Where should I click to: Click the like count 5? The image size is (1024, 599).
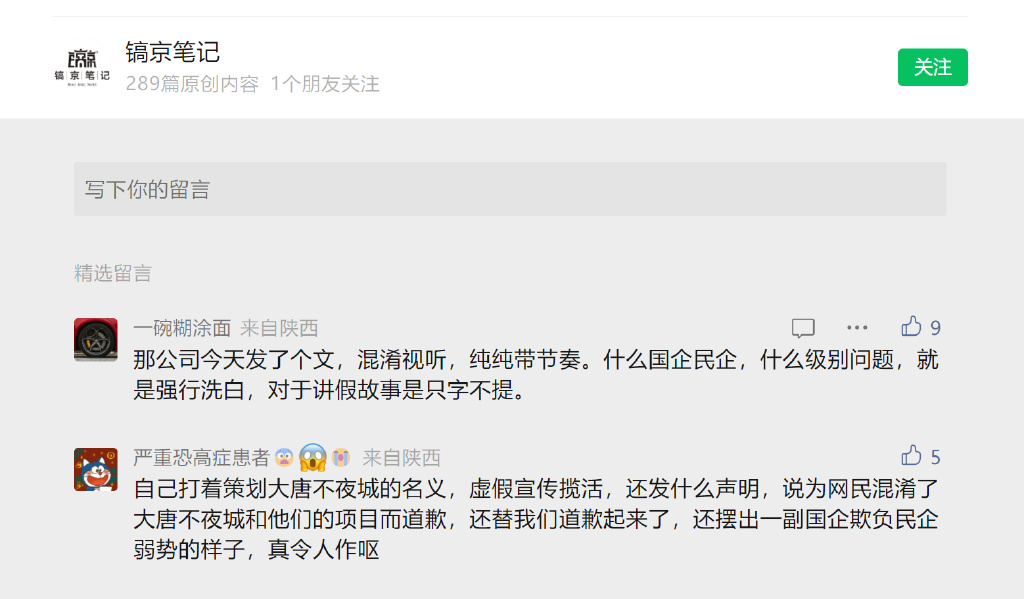click(935, 457)
